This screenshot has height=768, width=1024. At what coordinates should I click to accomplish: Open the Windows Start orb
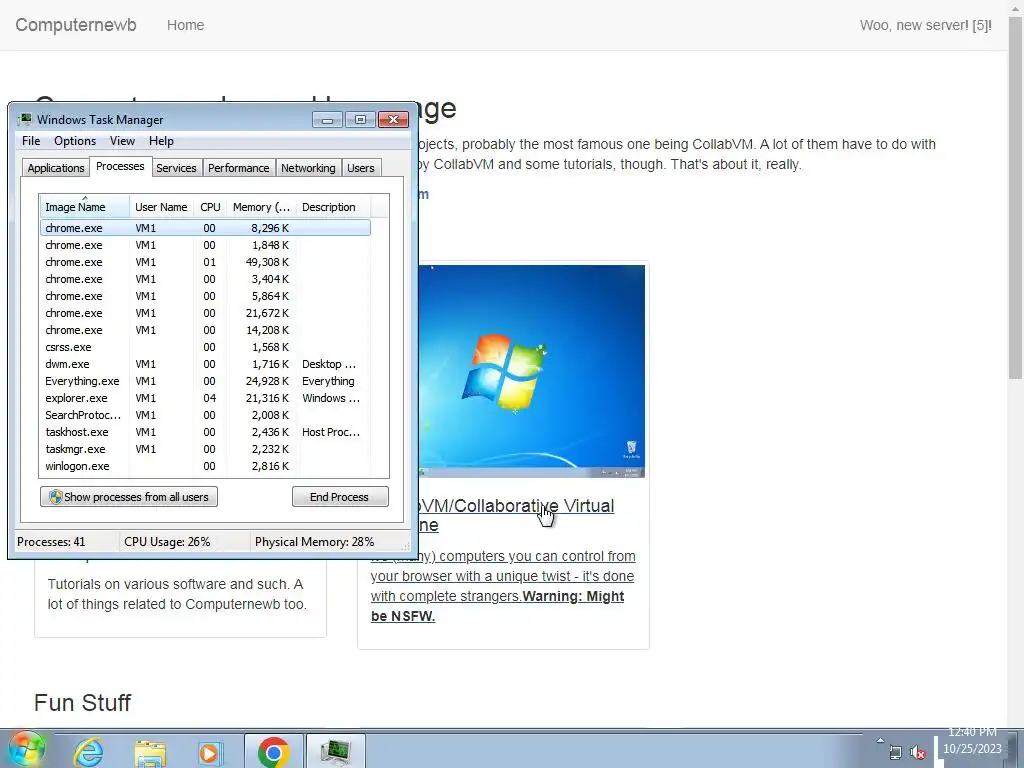pyautogui.click(x=26, y=749)
